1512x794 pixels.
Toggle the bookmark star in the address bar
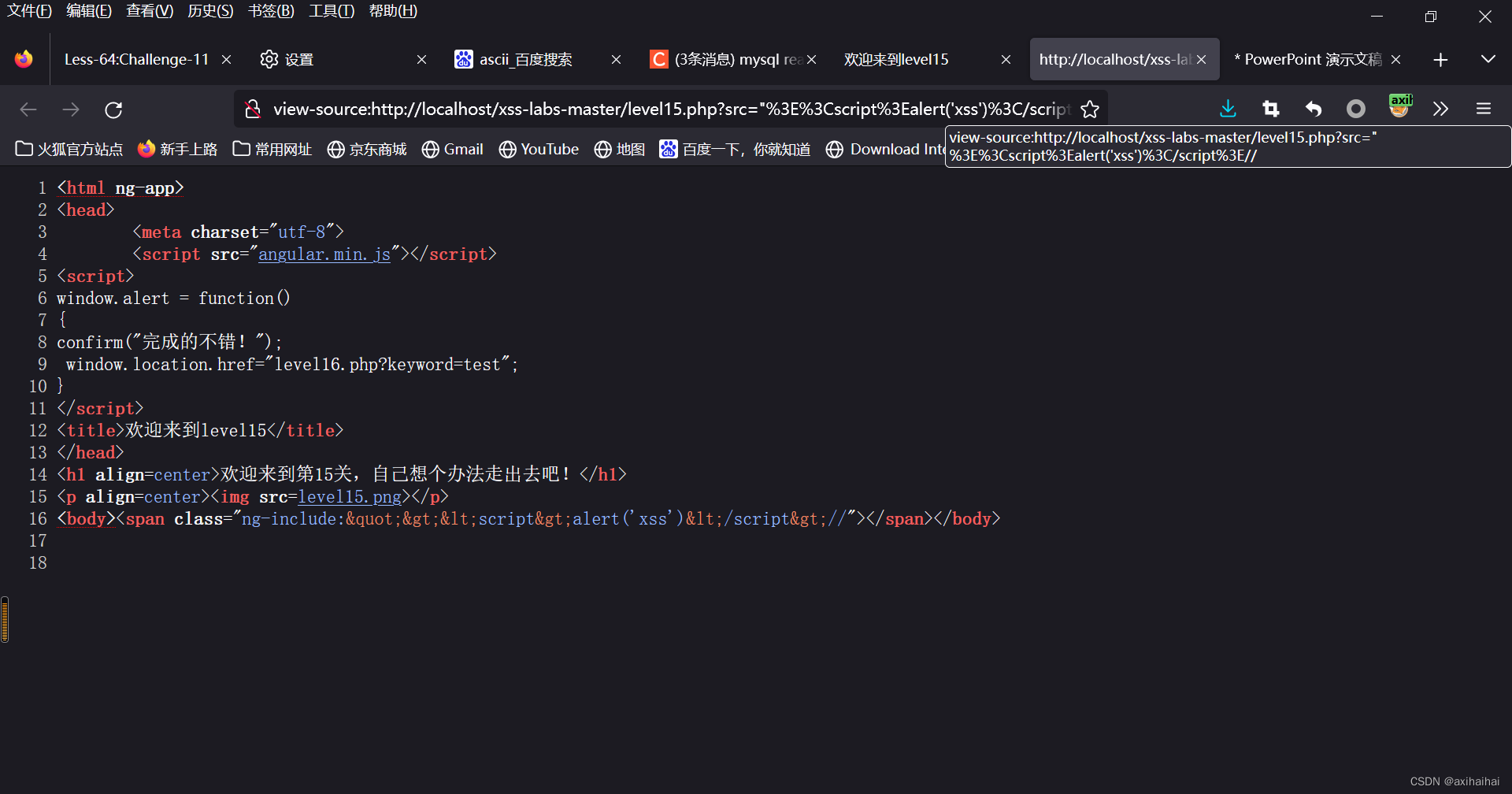(x=1091, y=109)
